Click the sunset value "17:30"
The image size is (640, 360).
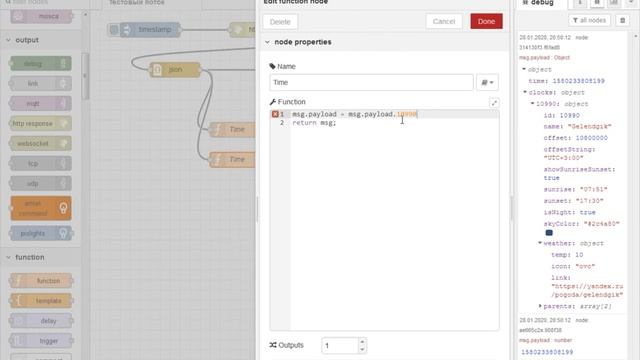(x=589, y=201)
